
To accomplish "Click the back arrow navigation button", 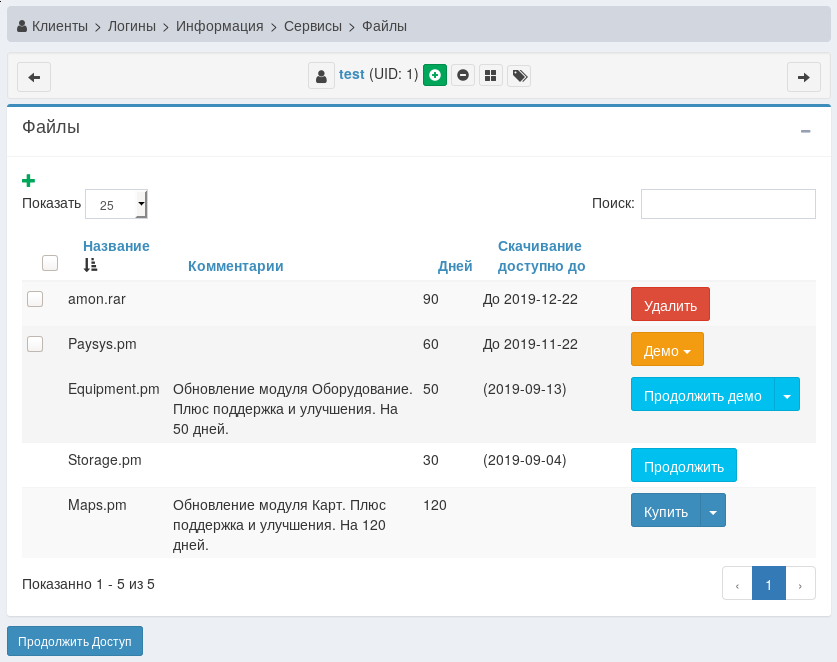I will click(34, 76).
